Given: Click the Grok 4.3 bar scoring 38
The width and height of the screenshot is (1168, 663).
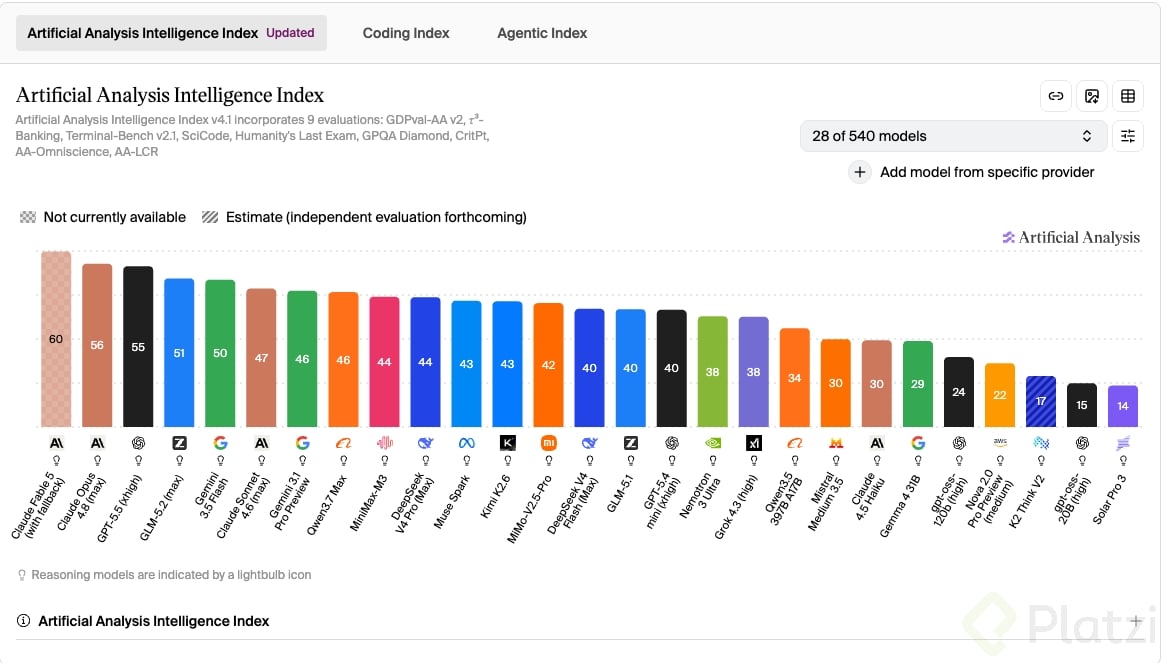Looking at the screenshot, I should click(x=754, y=372).
